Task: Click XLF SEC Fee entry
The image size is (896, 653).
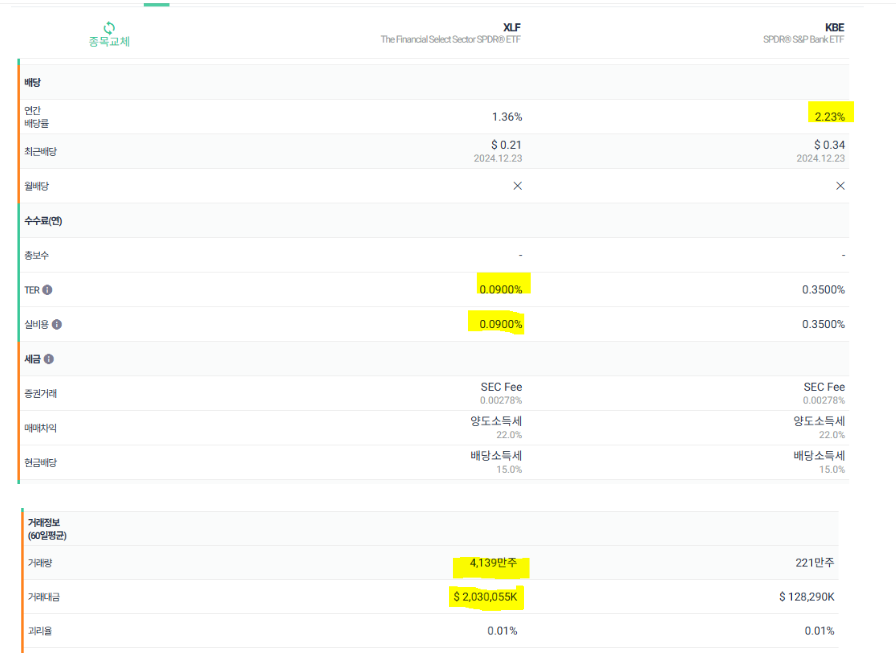Action: point(501,393)
